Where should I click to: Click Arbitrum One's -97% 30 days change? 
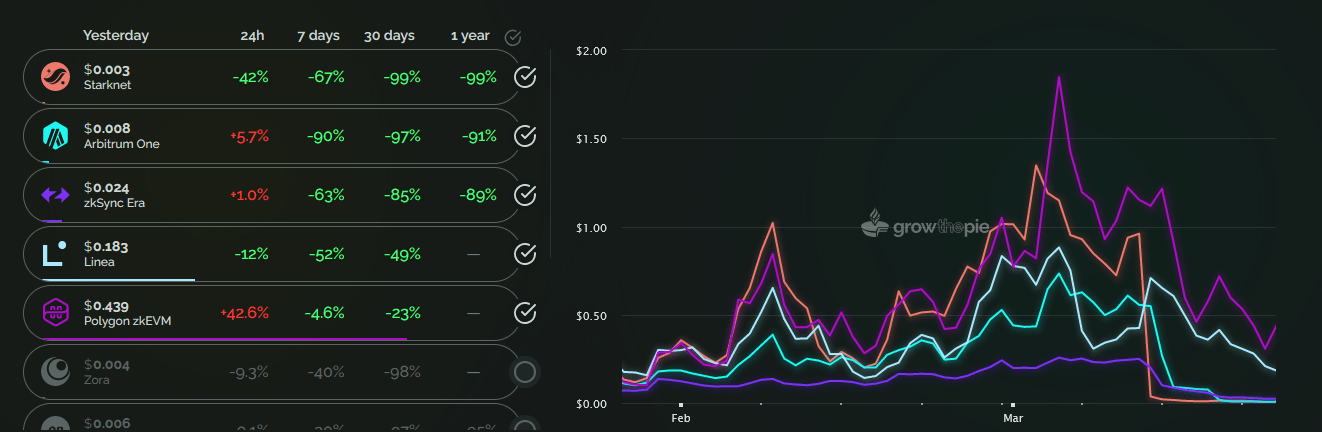pyautogui.click(x=402, y=136)
